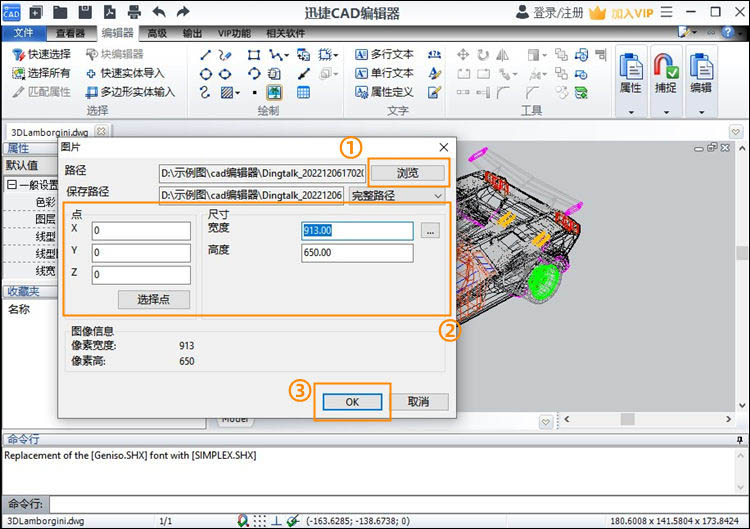
Task: Open the 默认值 properties selector
Action: (31, 165)
